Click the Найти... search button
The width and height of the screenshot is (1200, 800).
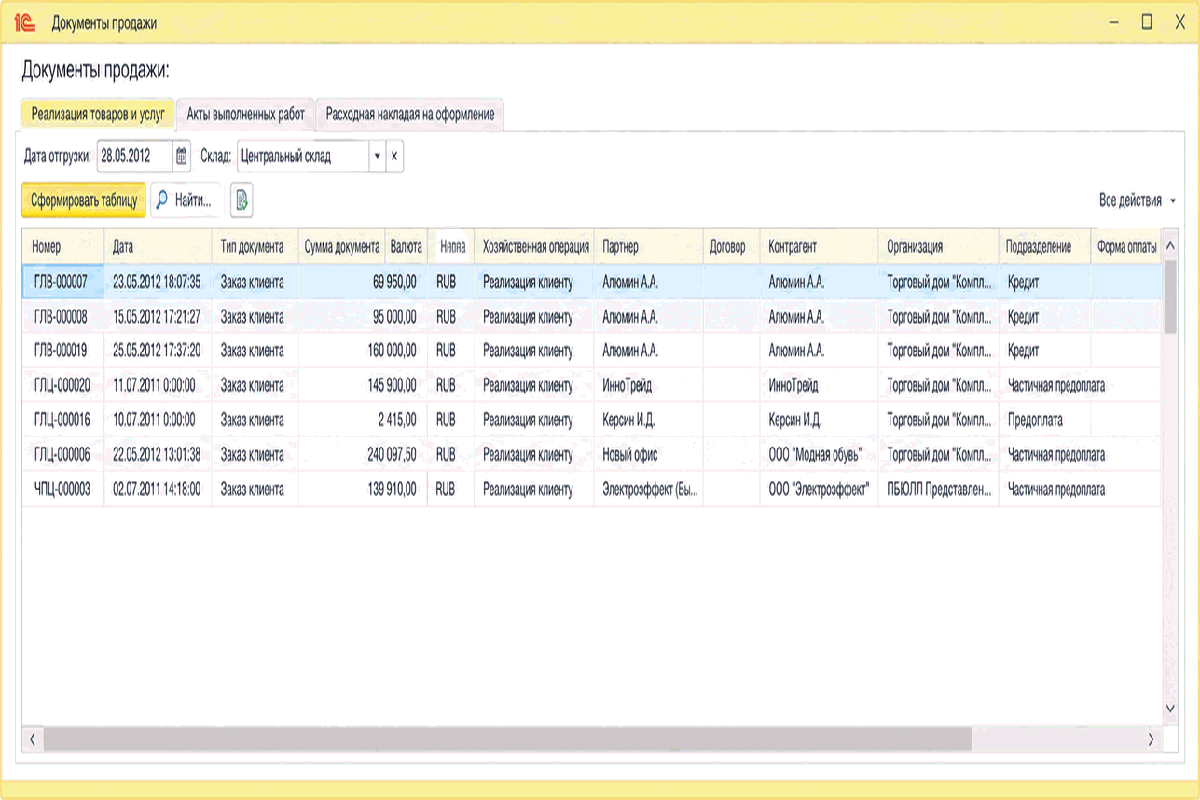pos(187,200)
